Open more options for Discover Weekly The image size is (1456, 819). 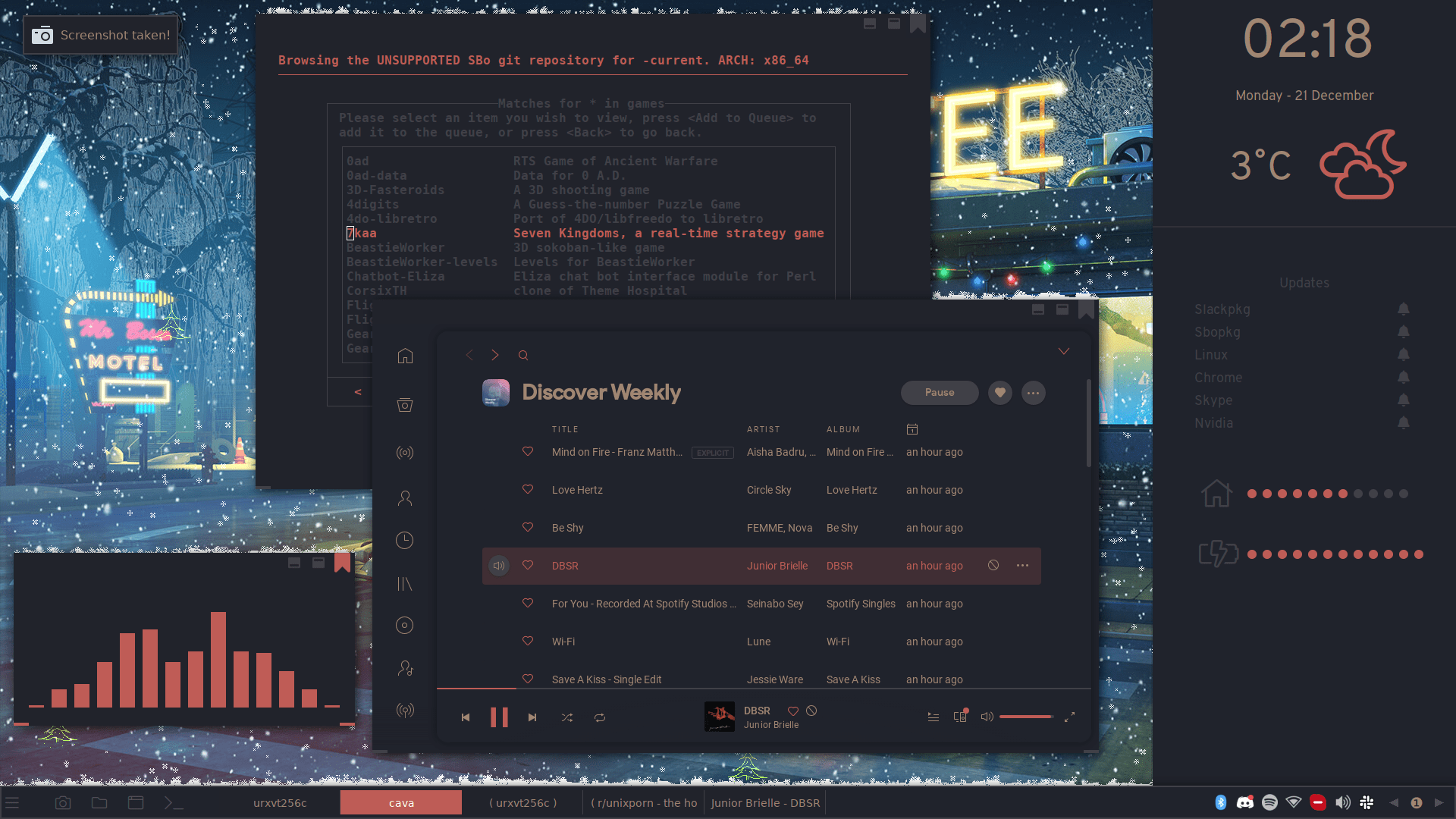(x=1033, y=393)
